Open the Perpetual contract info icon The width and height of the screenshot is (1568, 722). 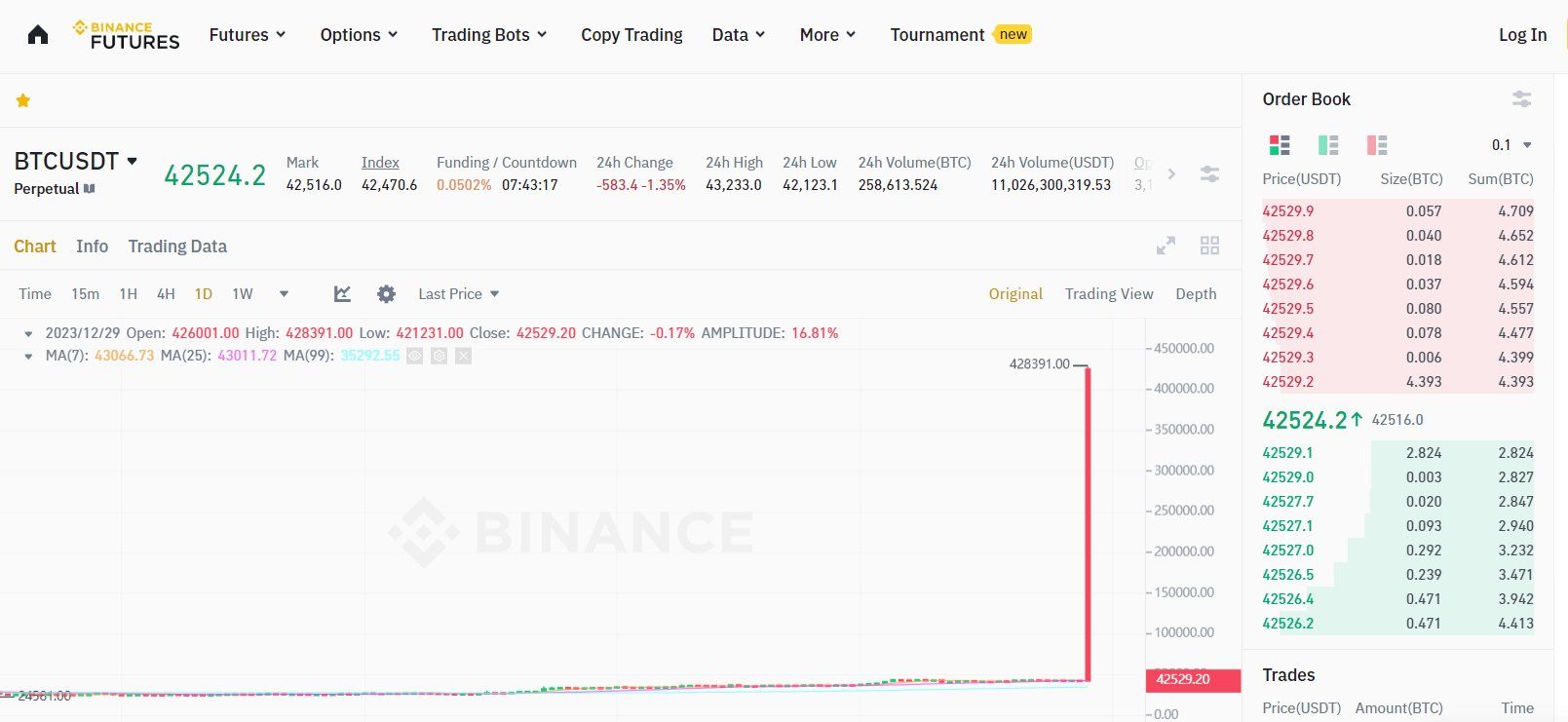[90, 189]
